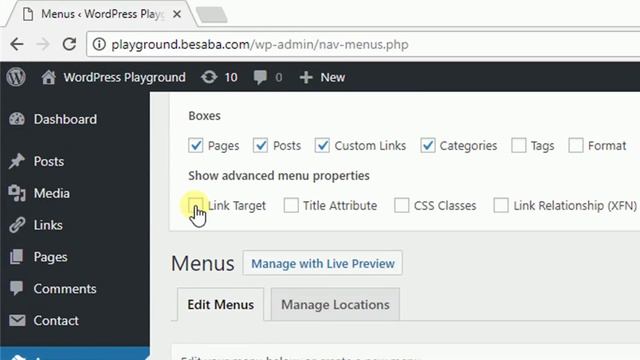The image size is (640, 360).
Task: Close the Menus browser tab
Action: (x=177, y=14)
